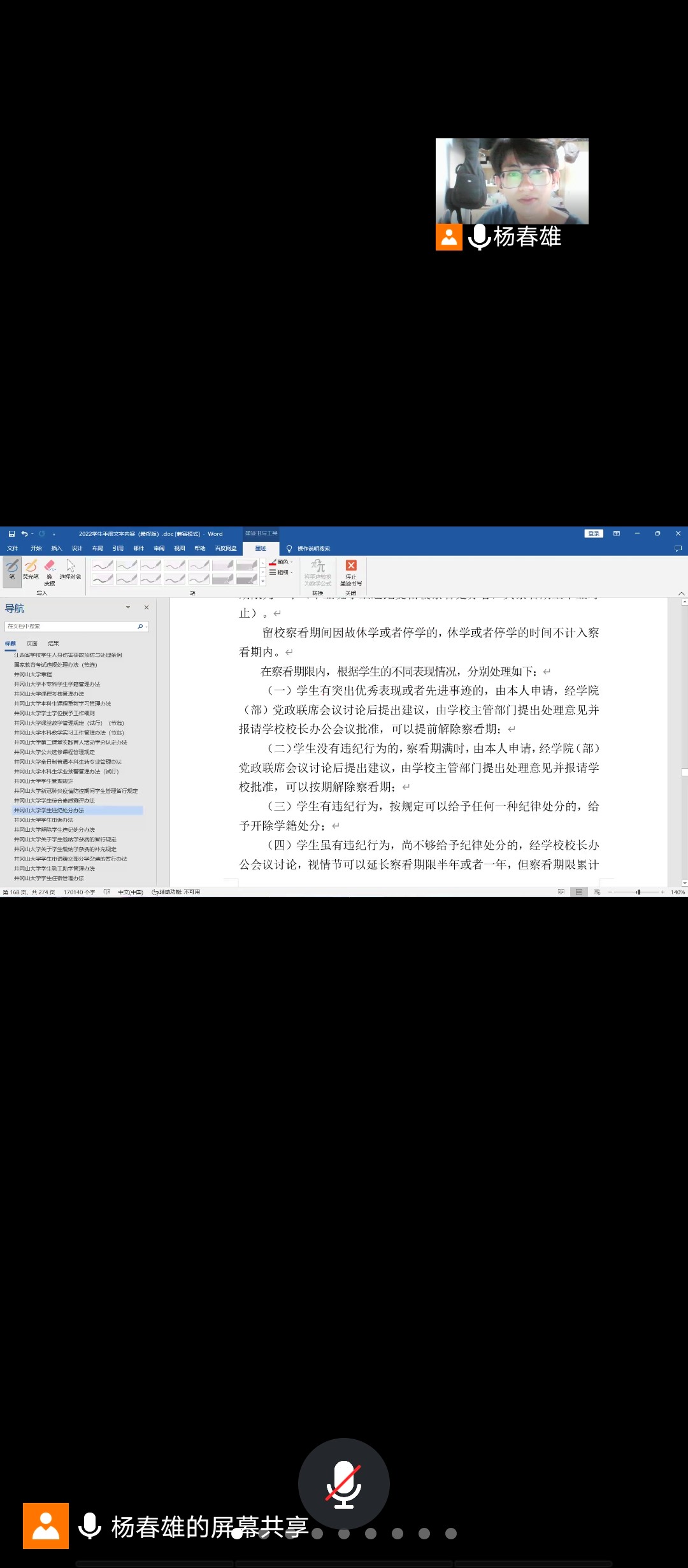
Task: Select the 荧光笔 highlighter tool
Action: (31, 569)
